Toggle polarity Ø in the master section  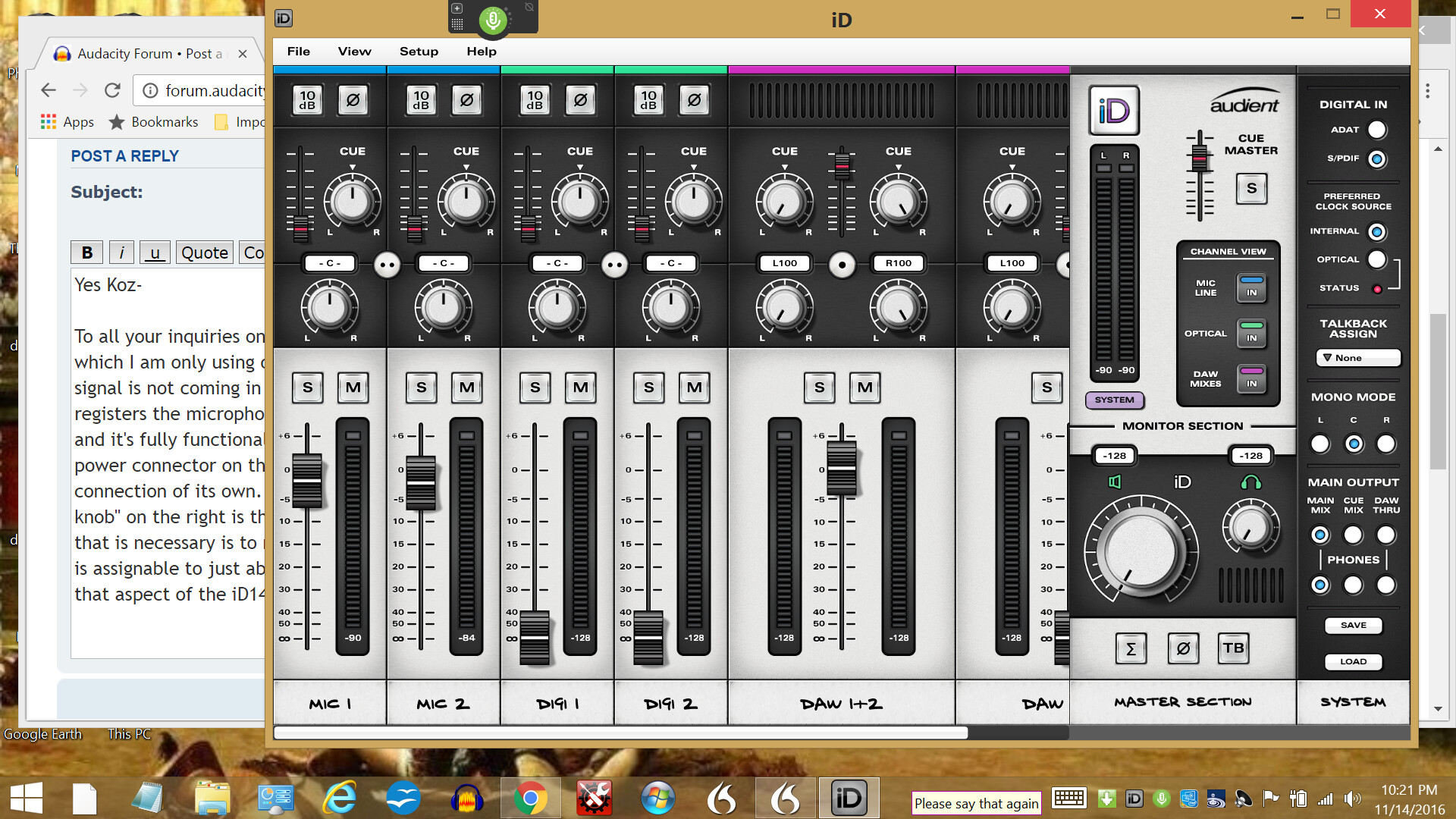(x=1182, y=648)
